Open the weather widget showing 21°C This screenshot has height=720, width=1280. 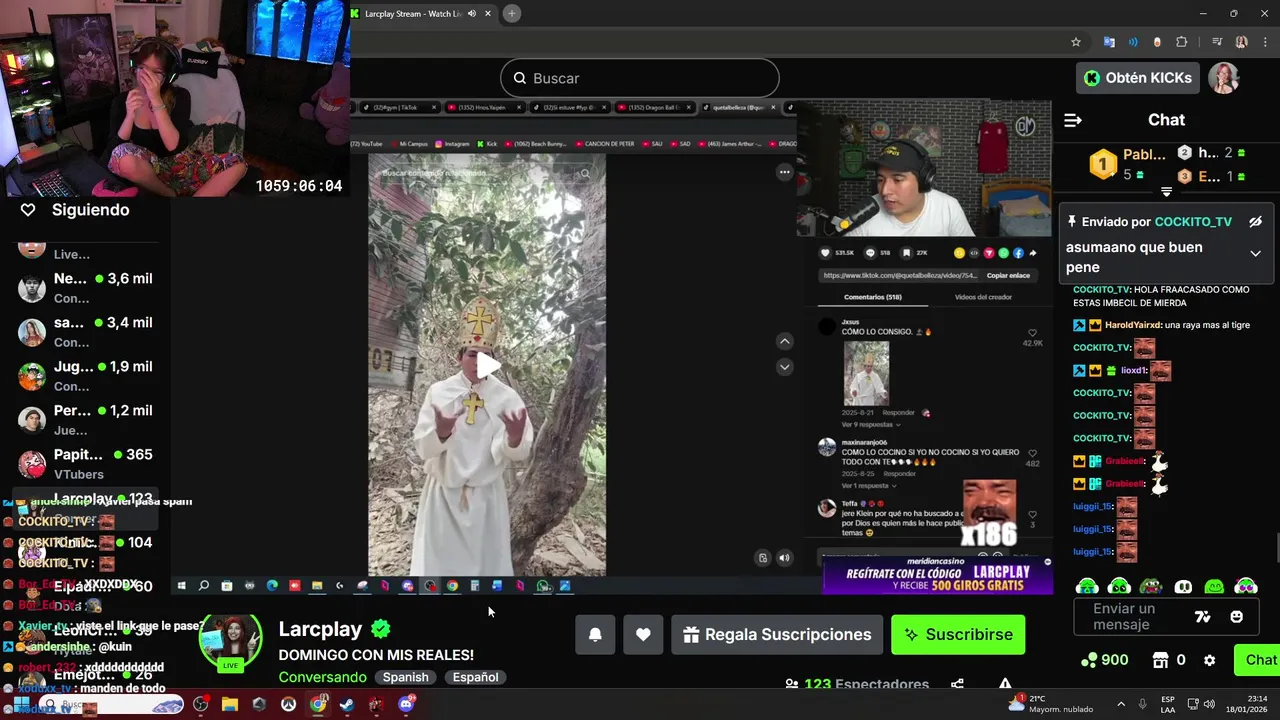tap(1048, 704)
